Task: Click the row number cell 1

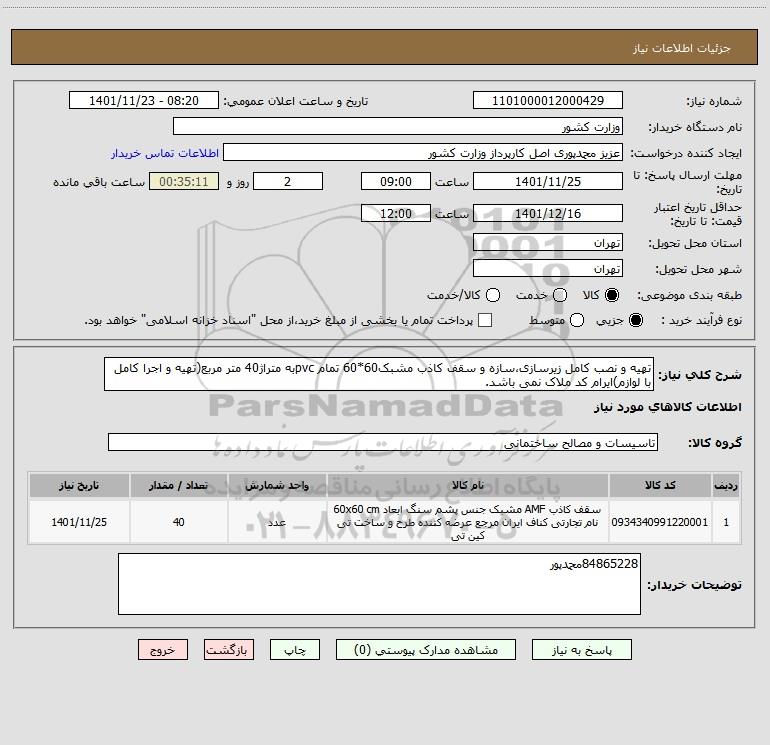Action: pyautogui.click(x=726, y=522)
